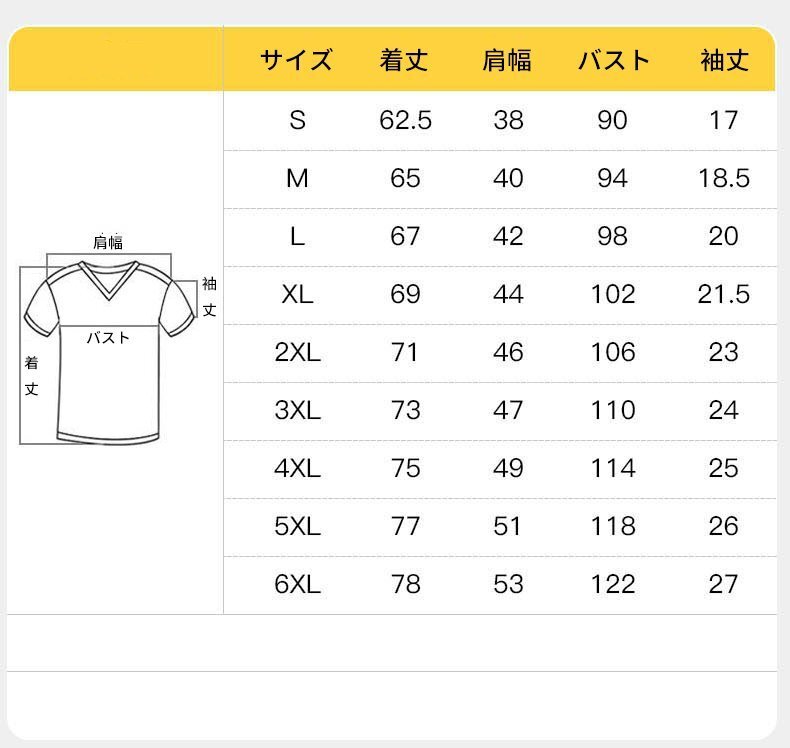Click the バスト column header in the yellow bar
The width and height of the screenshot is (790, 748).
(613, 61)
